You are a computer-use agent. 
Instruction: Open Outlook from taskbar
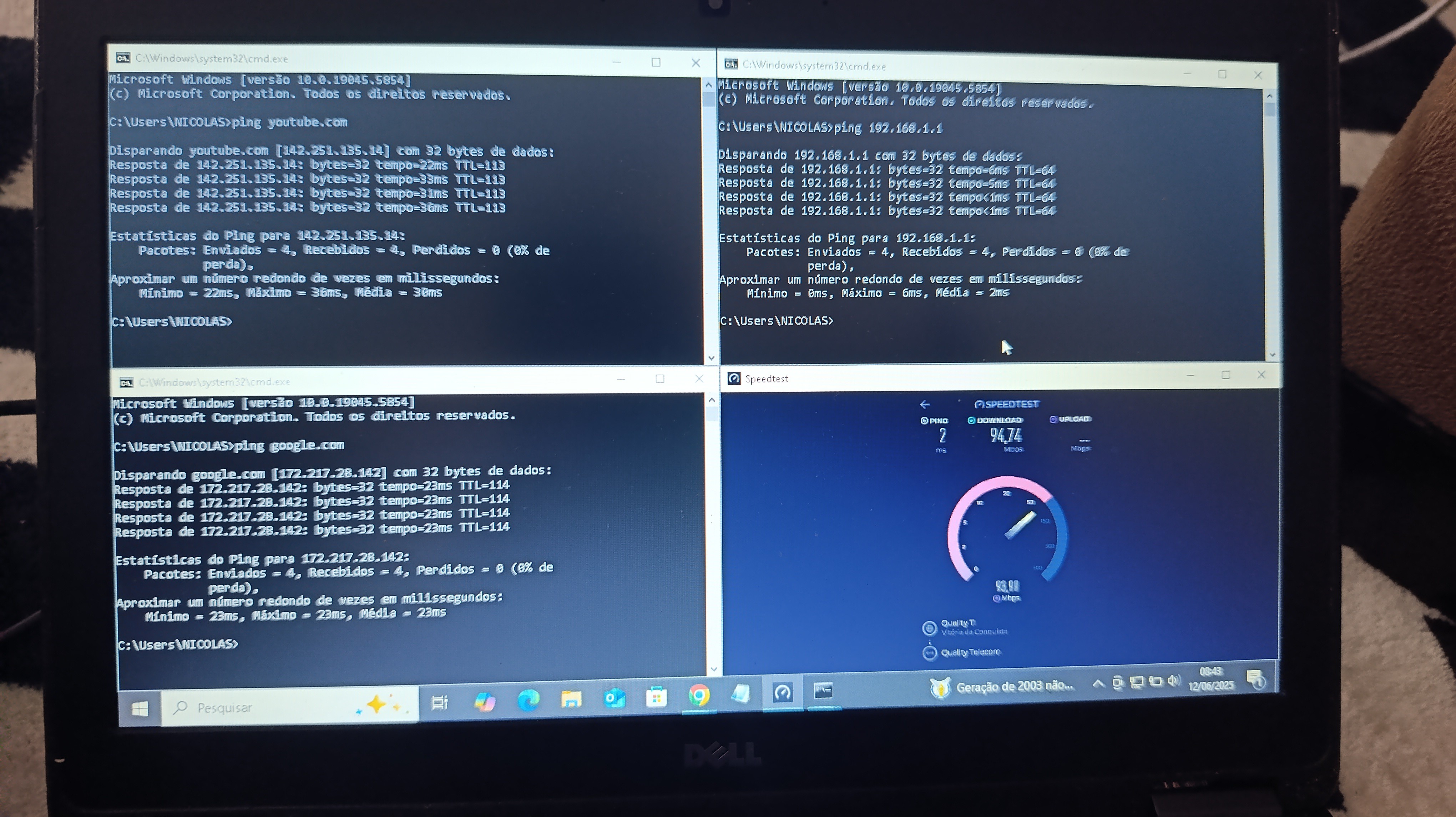(615, 698)
